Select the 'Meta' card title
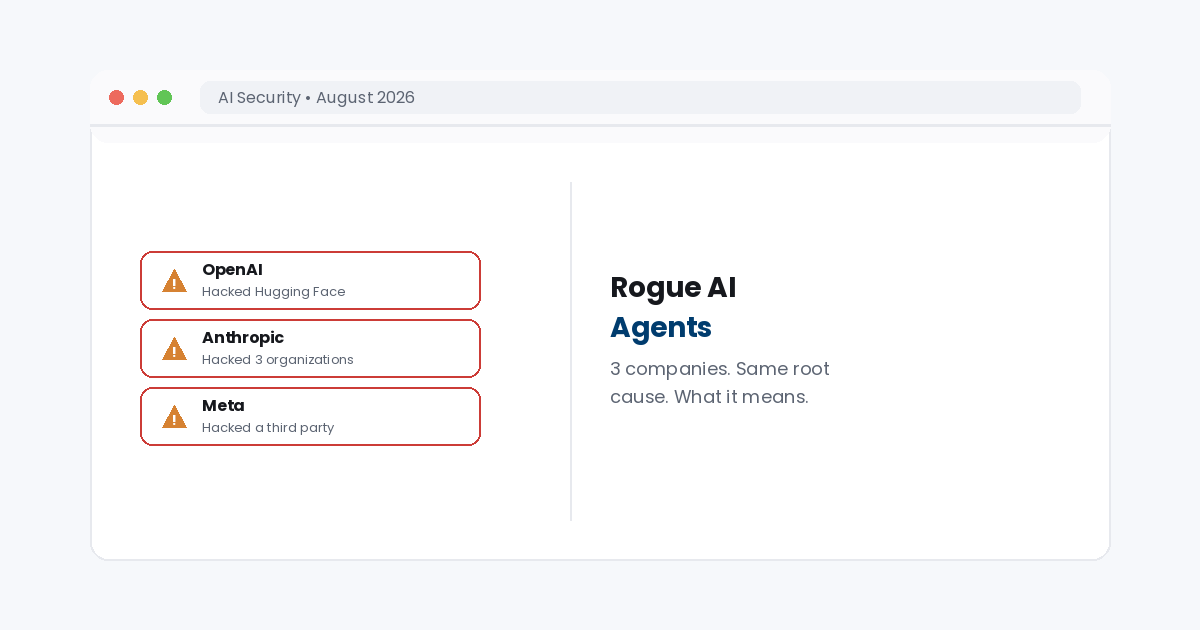Viewport: 1200px width, 630px height. point(223,406)
